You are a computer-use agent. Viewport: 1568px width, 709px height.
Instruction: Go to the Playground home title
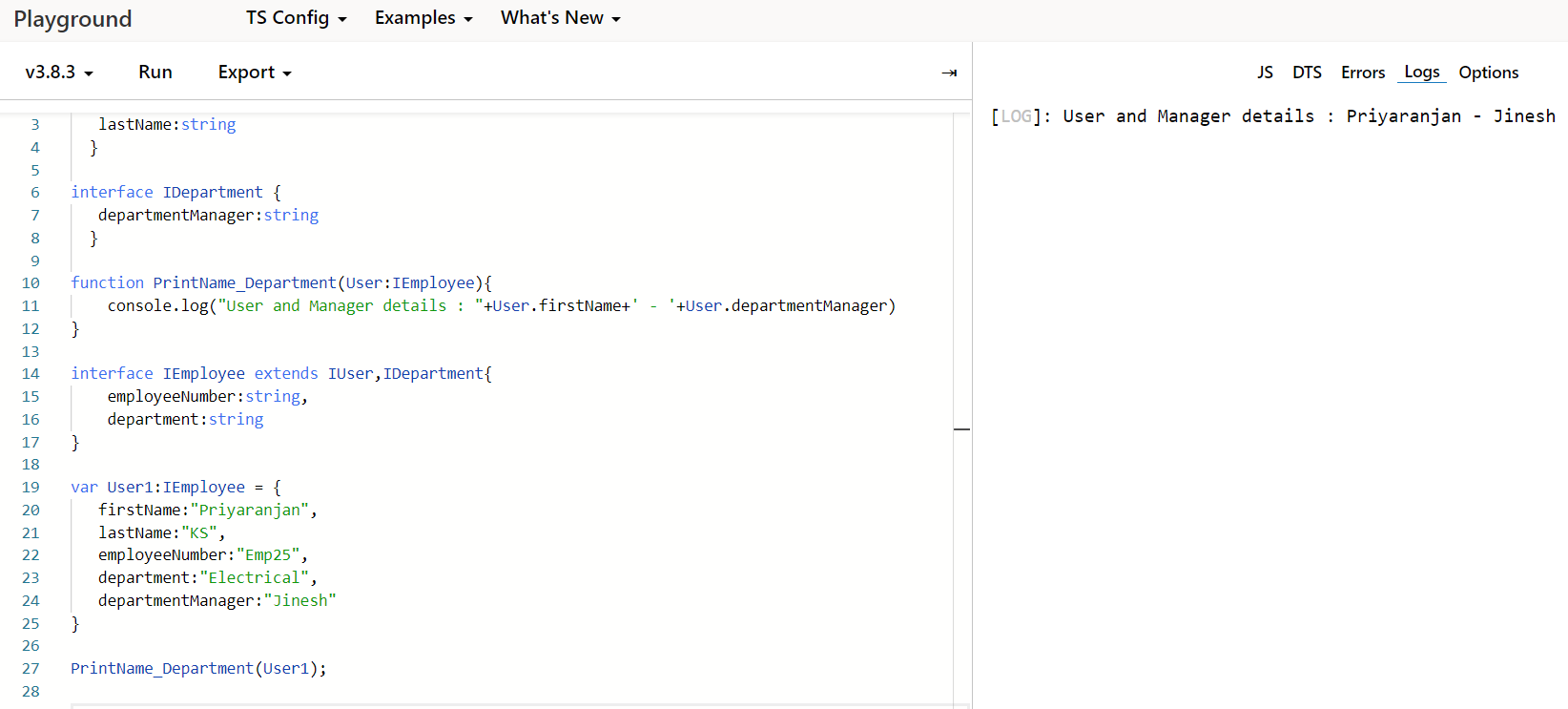(72, 19)
